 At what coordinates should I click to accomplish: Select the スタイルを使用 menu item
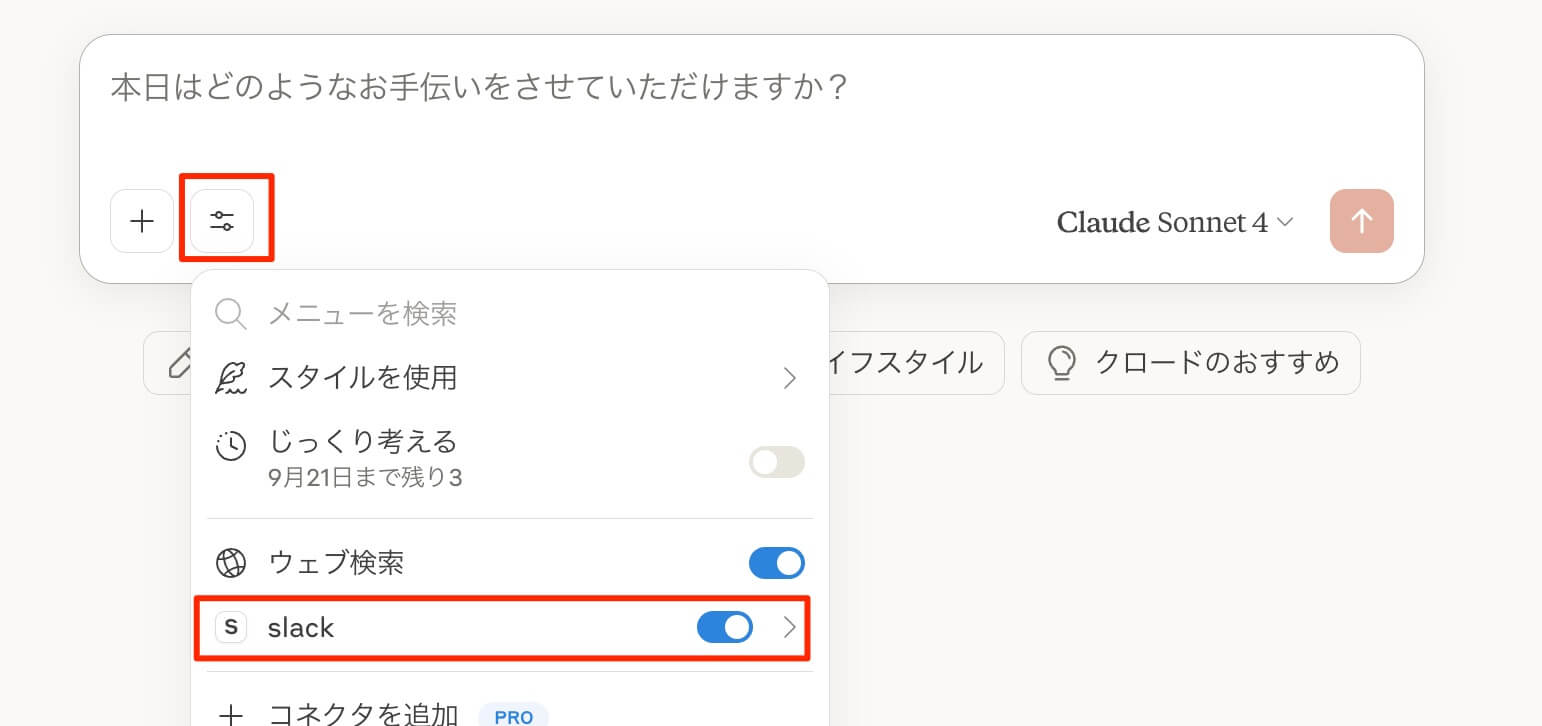362,378
